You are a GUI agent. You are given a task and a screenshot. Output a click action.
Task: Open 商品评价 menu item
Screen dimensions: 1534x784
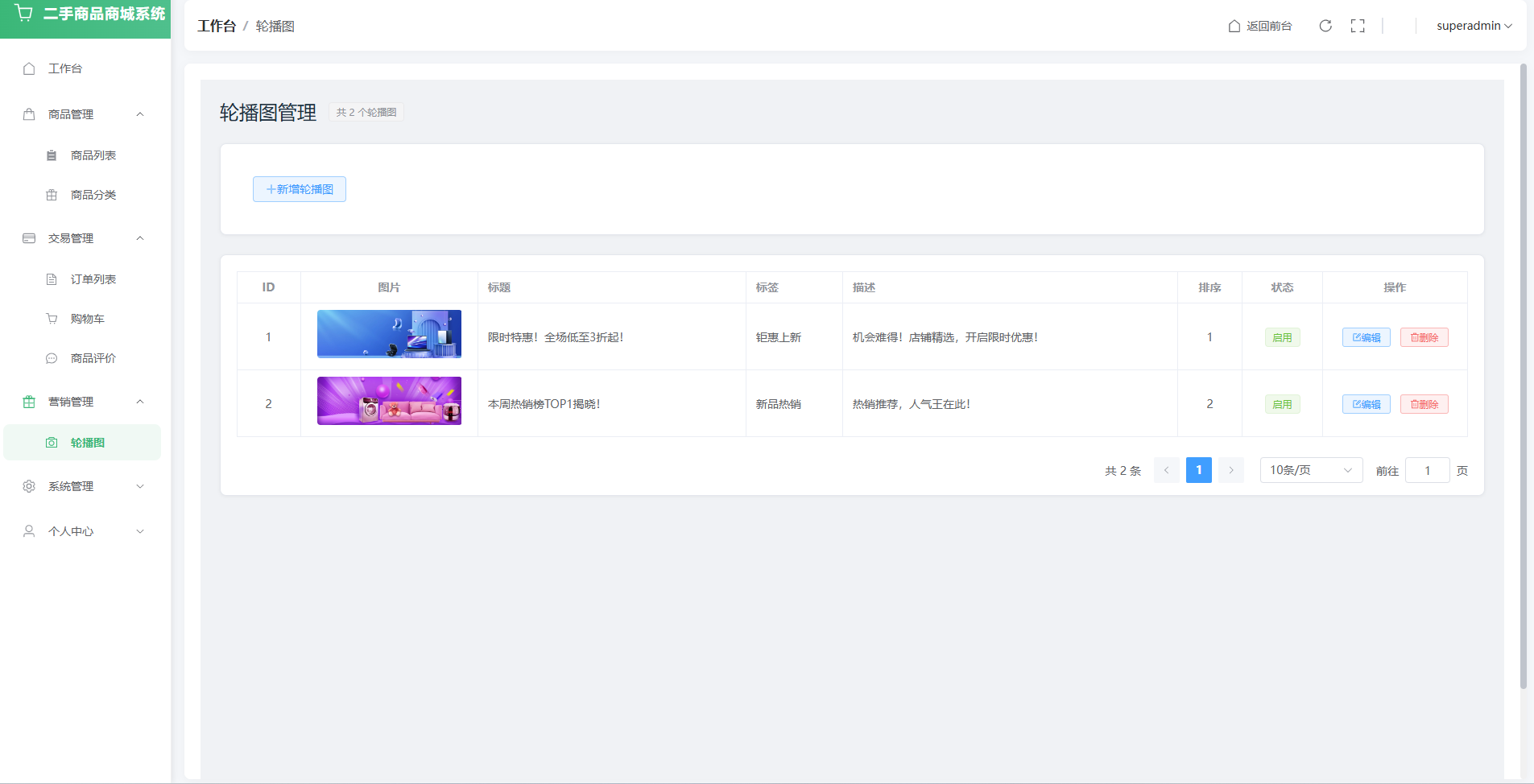click(93, 358)
